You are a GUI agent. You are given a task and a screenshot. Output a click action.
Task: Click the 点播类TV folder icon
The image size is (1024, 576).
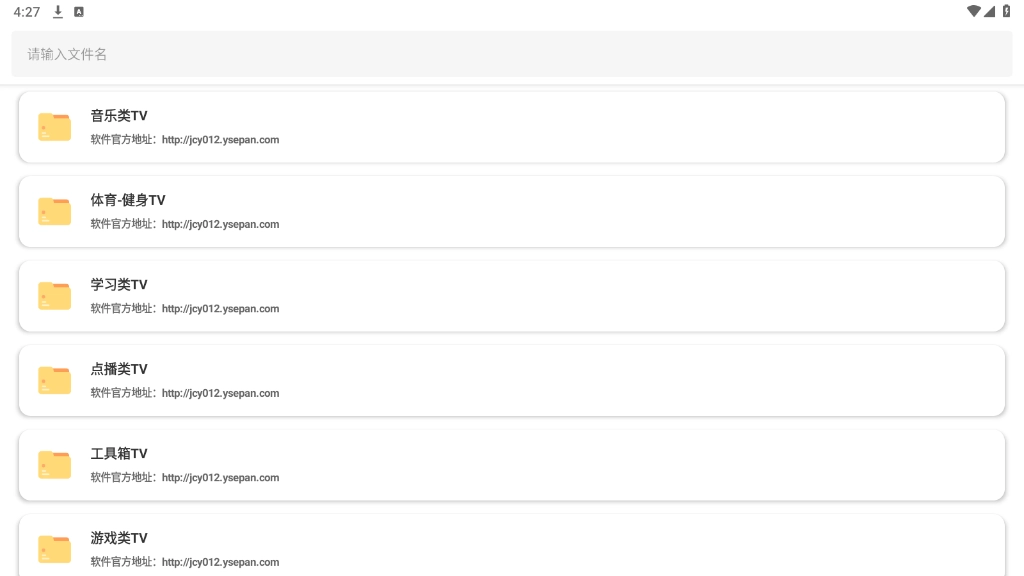pyautogui.click(x=55, y=380)
